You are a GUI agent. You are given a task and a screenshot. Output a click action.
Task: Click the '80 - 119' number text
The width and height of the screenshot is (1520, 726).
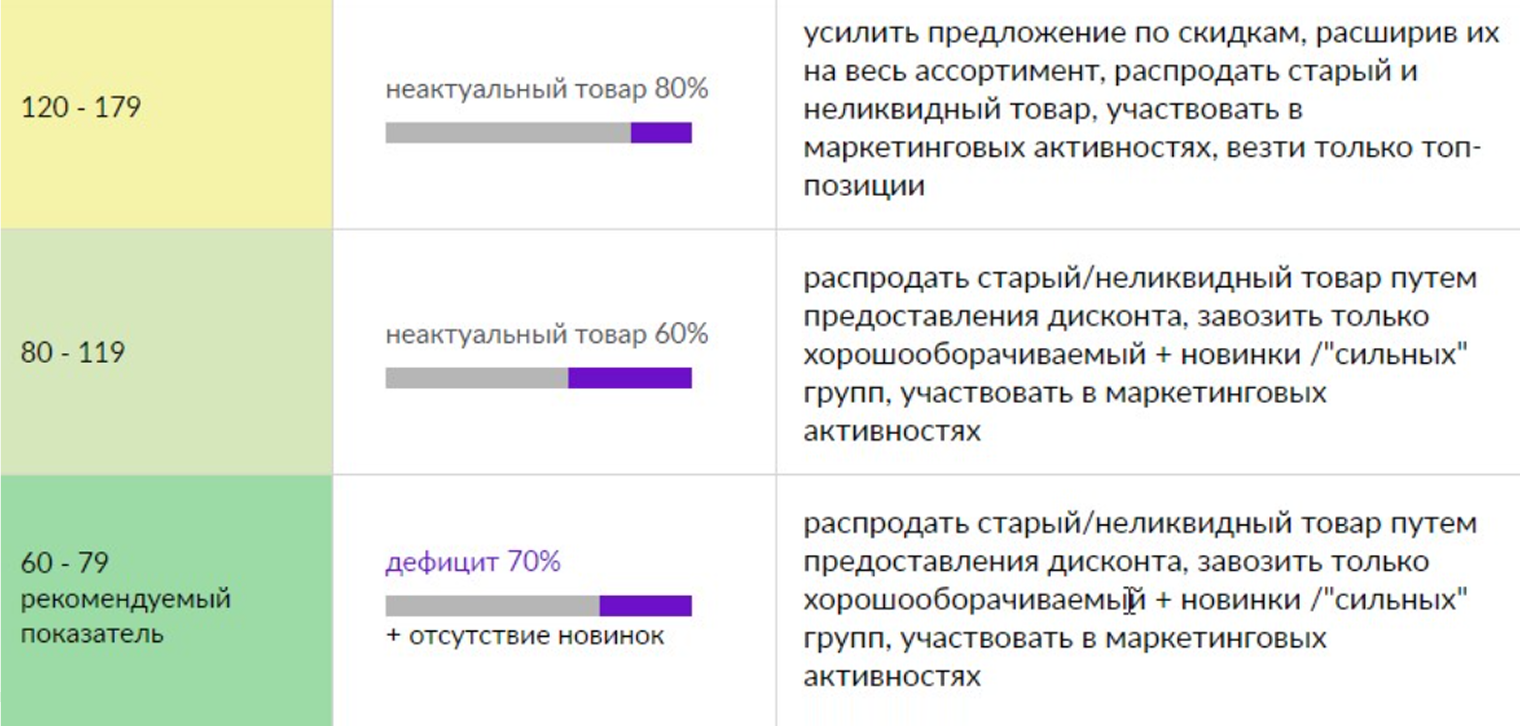pos(73,353)
